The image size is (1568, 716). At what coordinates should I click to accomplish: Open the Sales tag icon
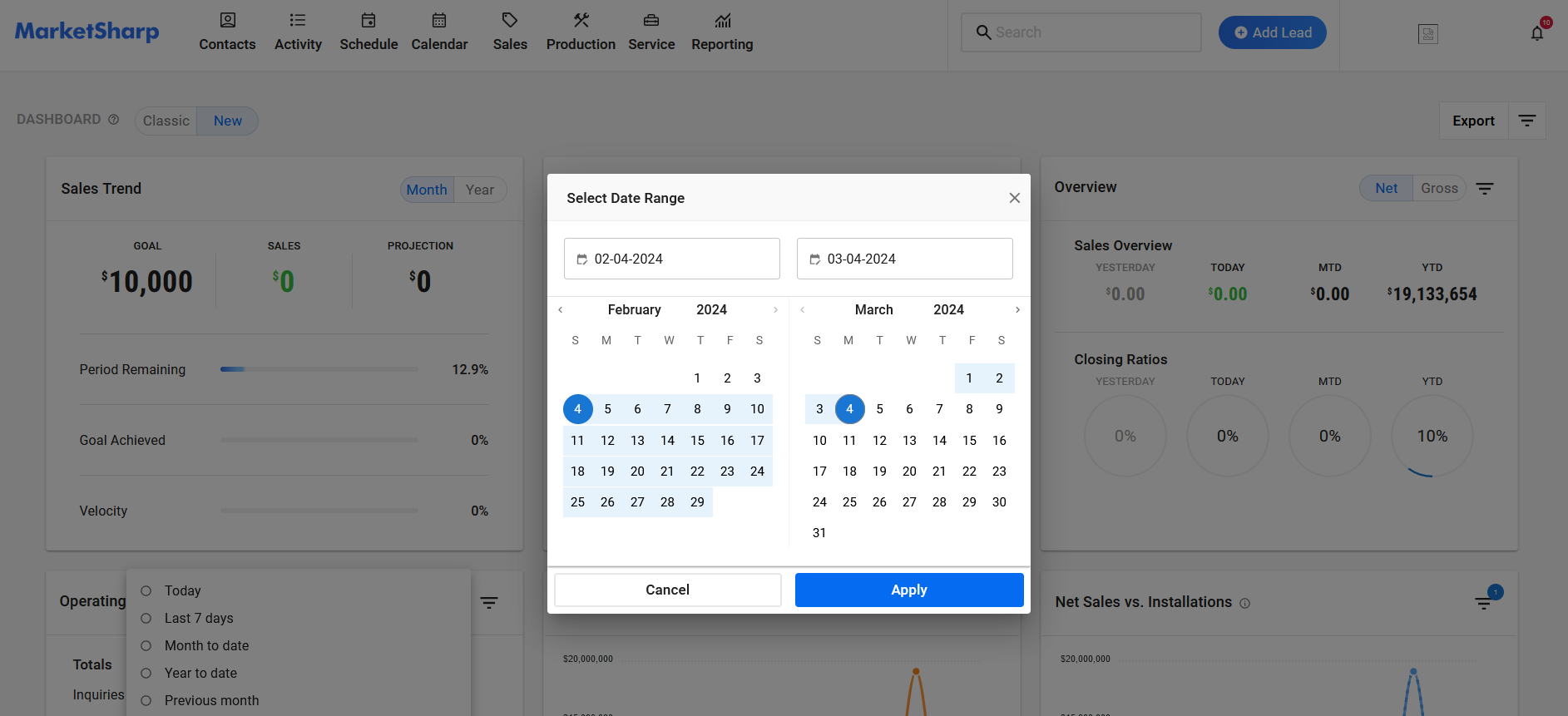click(510, 20)
